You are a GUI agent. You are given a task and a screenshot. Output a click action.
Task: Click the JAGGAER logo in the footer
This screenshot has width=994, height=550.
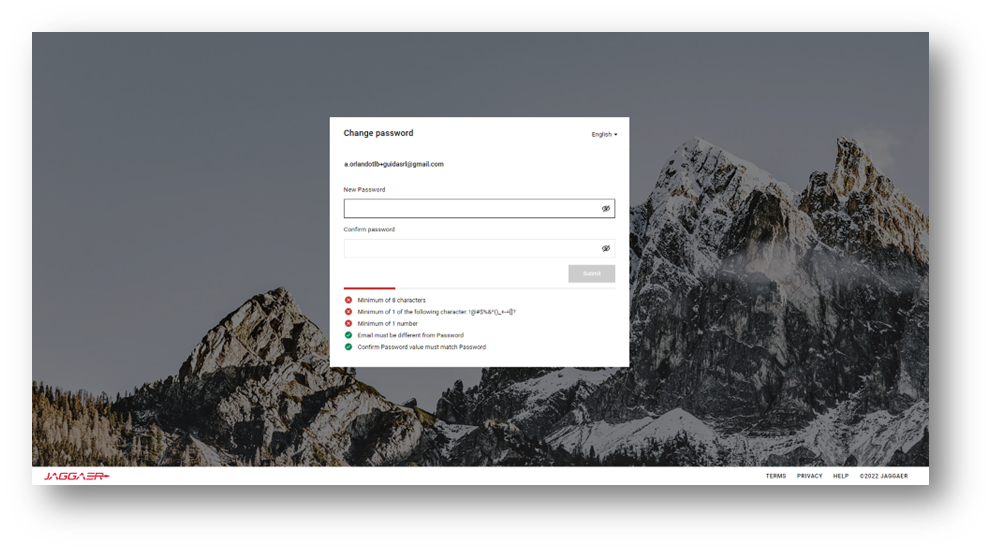coord(76,476)
